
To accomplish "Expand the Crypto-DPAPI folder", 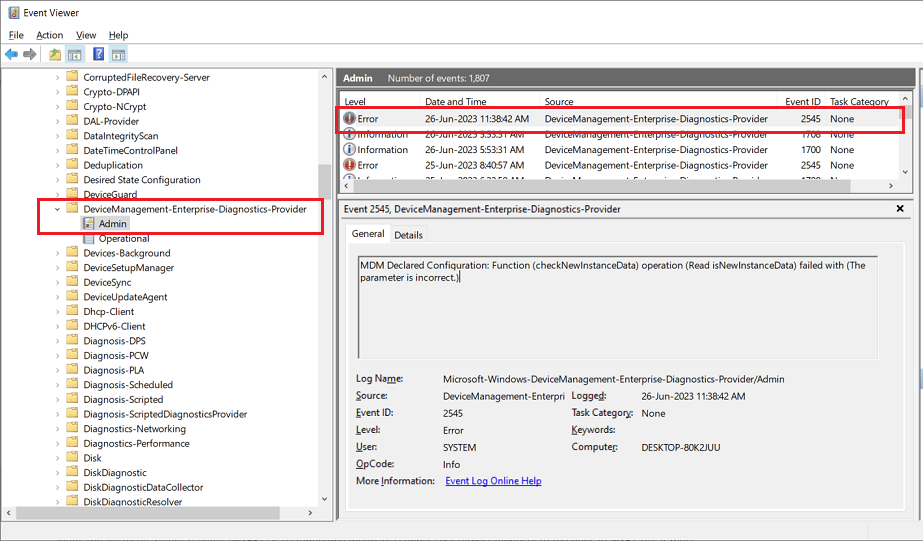I will [x=57, y=92].
